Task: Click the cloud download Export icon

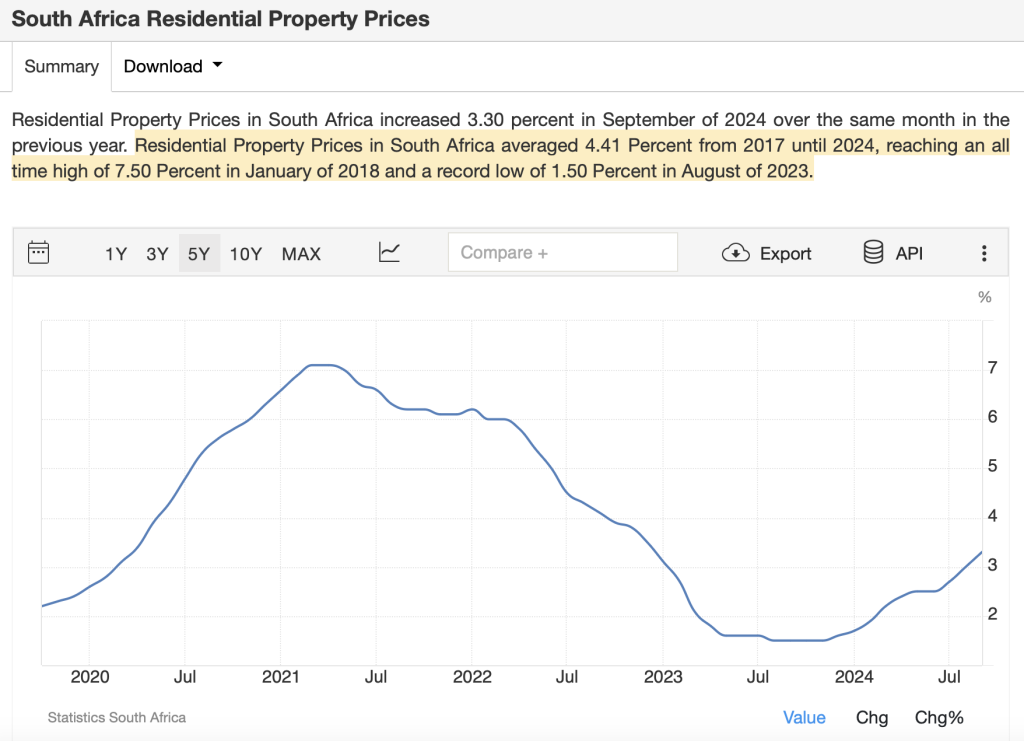Action: point(735,253)
